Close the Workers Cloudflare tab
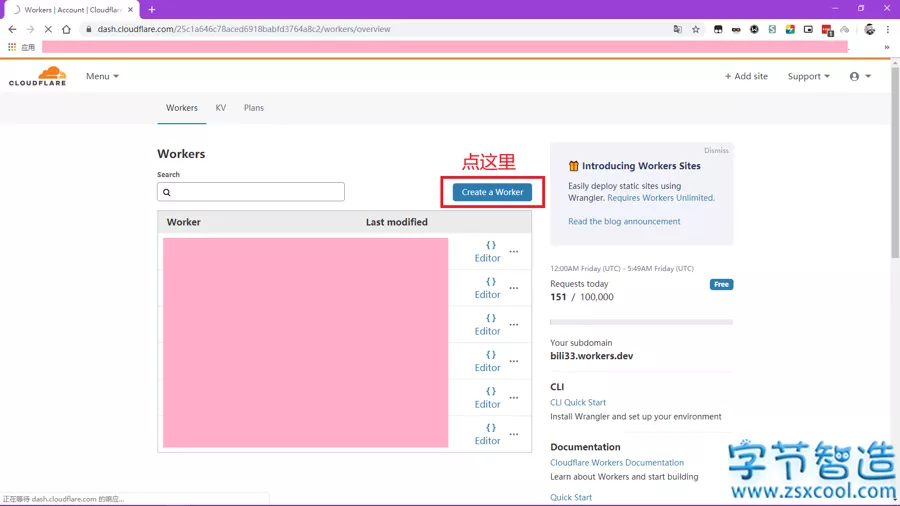This screenshot has height=506, width=900. click(x=130, y=10)
